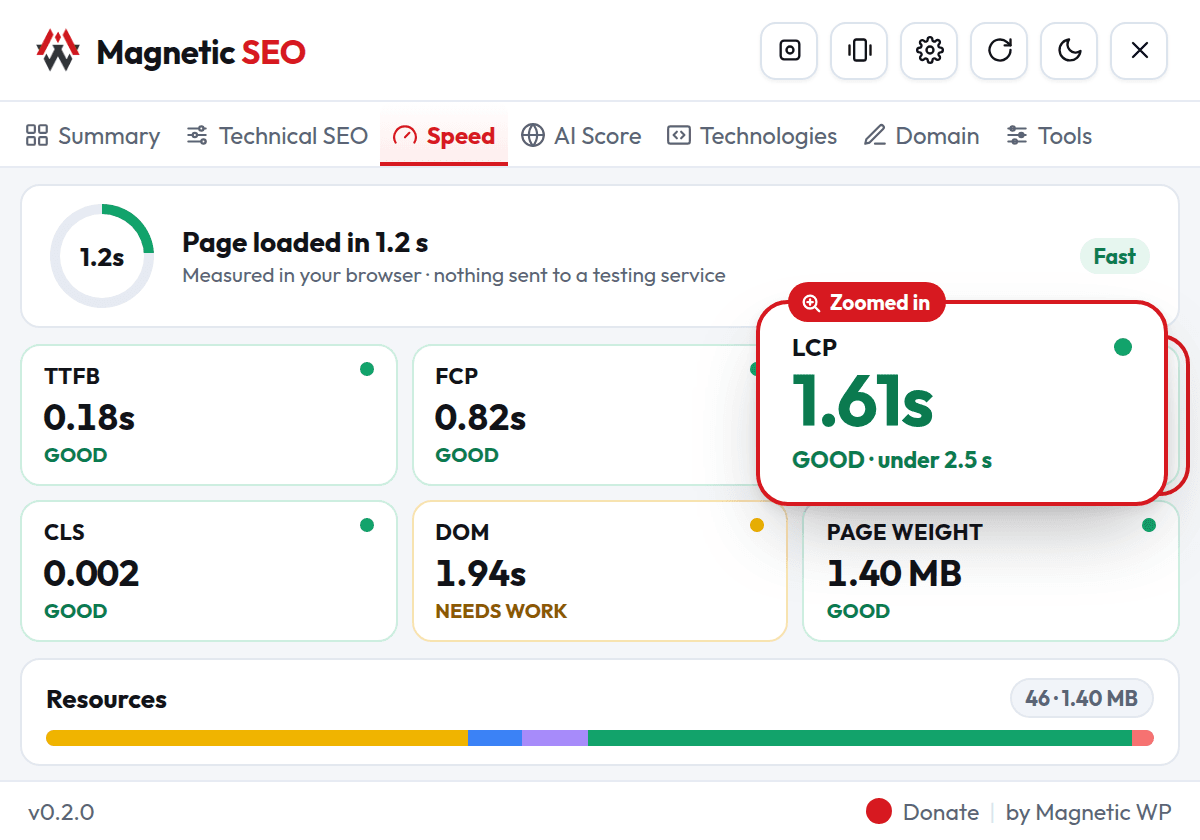Click the Page Weight 1.40 MB card
1200x840 pixels.
coord(991,571)
